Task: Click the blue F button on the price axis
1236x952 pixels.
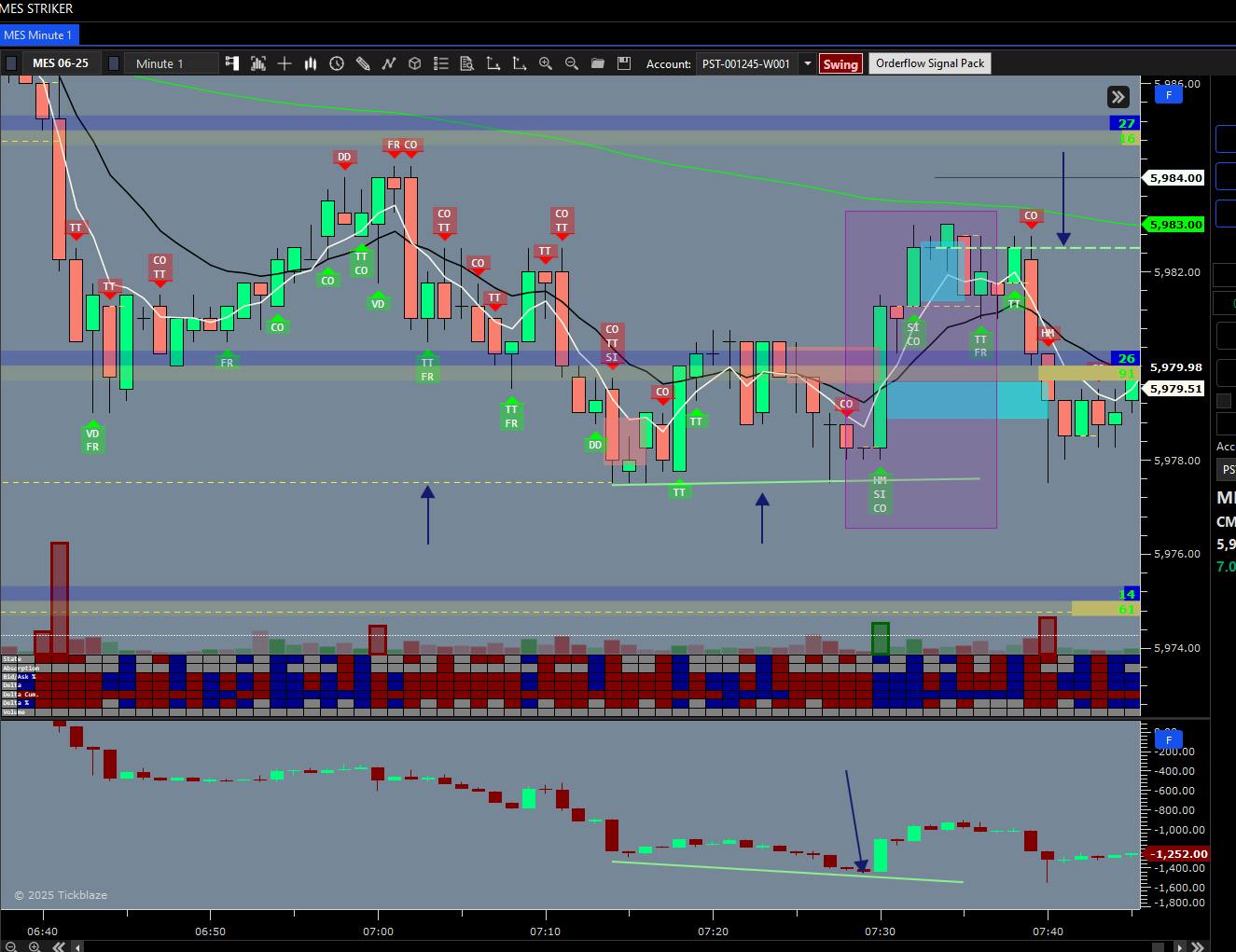Action: (x=1168, y=94)
